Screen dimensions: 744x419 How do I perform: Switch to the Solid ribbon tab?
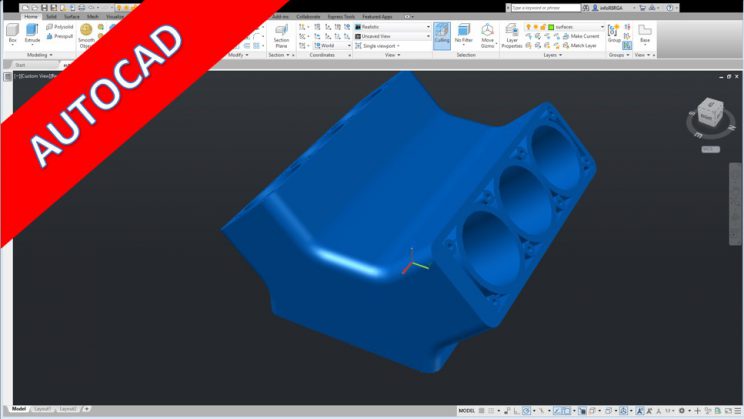click(51, 17)
